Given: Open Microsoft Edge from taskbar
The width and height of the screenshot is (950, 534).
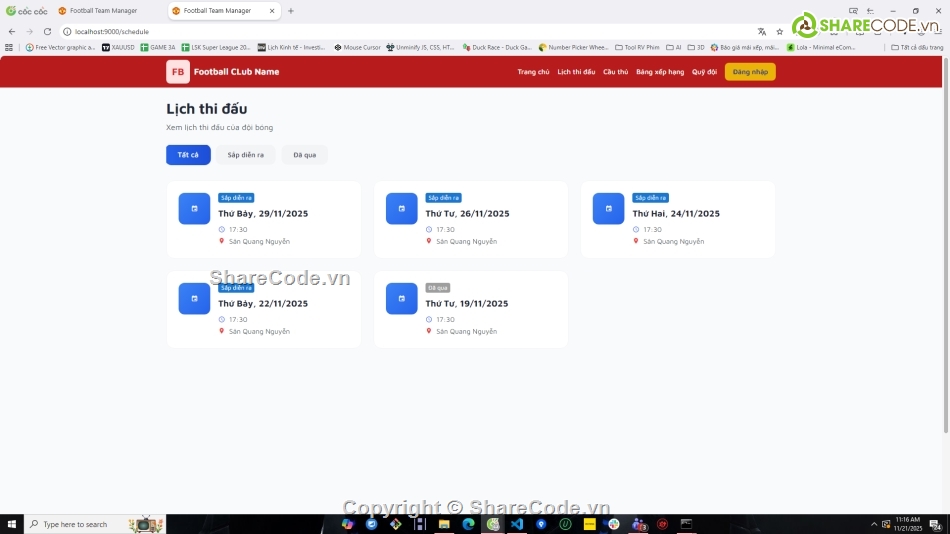Looking at the screenshot, I should click(x=468, y=524).
